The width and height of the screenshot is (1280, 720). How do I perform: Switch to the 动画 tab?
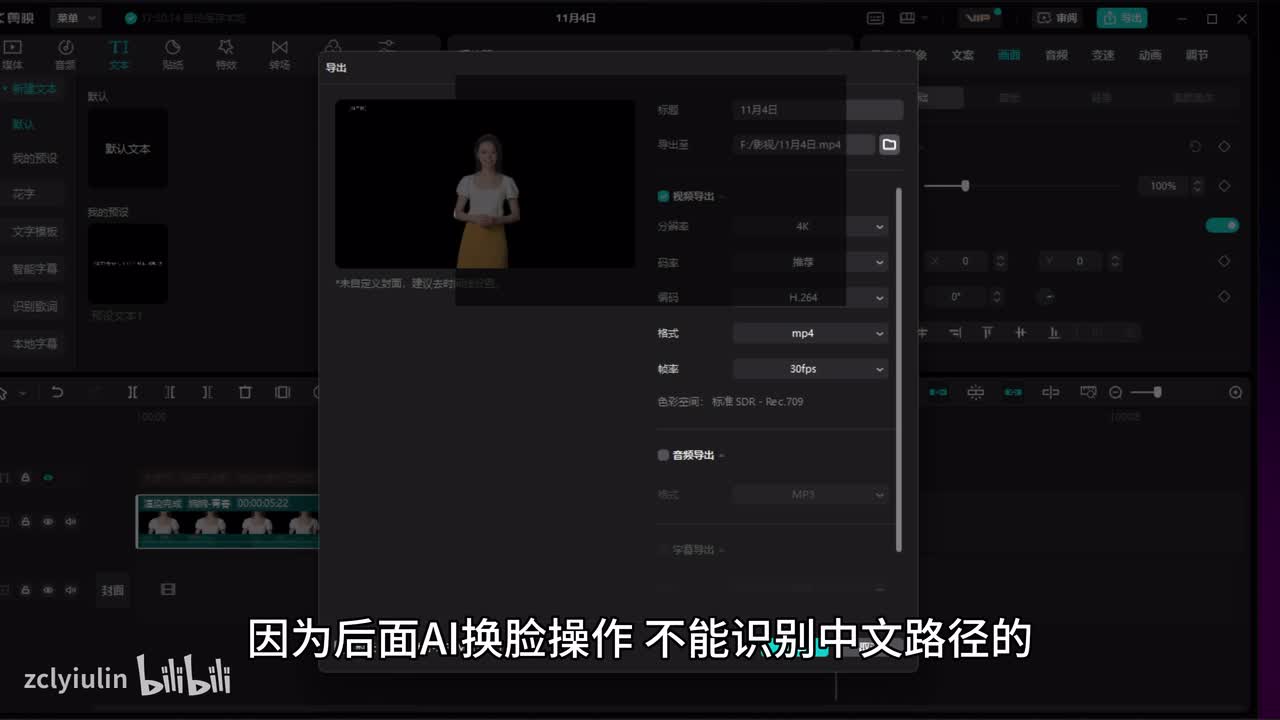[x=1150, y=55]
